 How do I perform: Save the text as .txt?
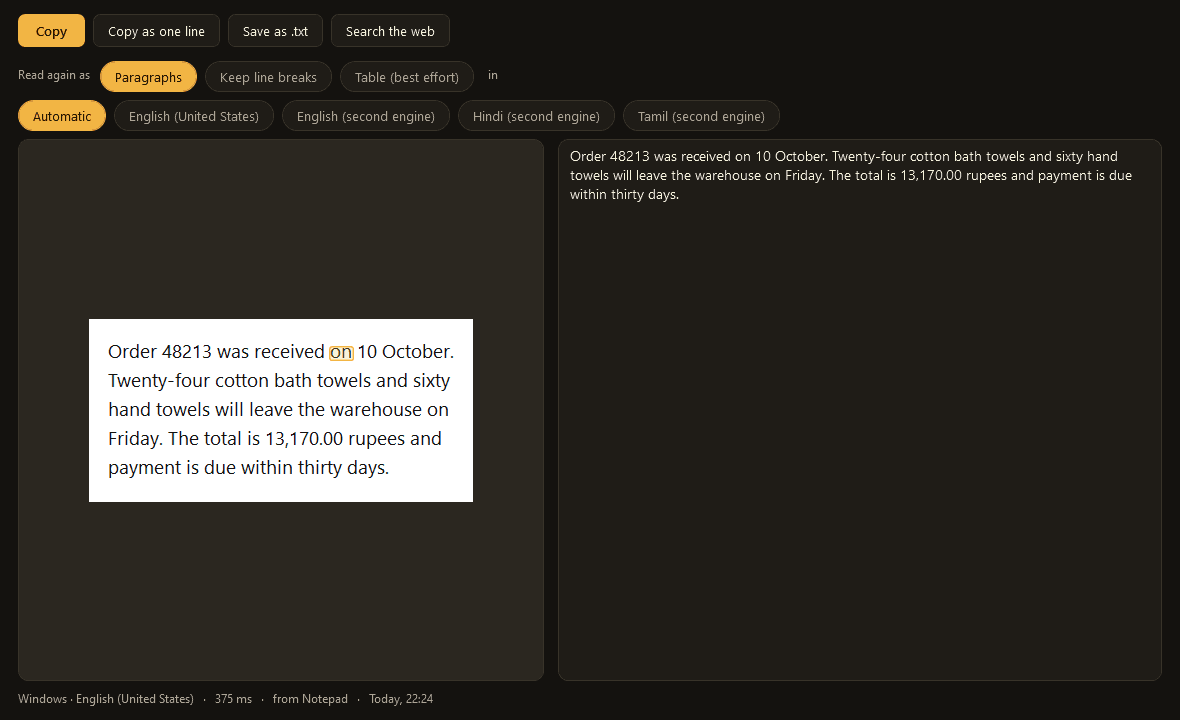275,31
